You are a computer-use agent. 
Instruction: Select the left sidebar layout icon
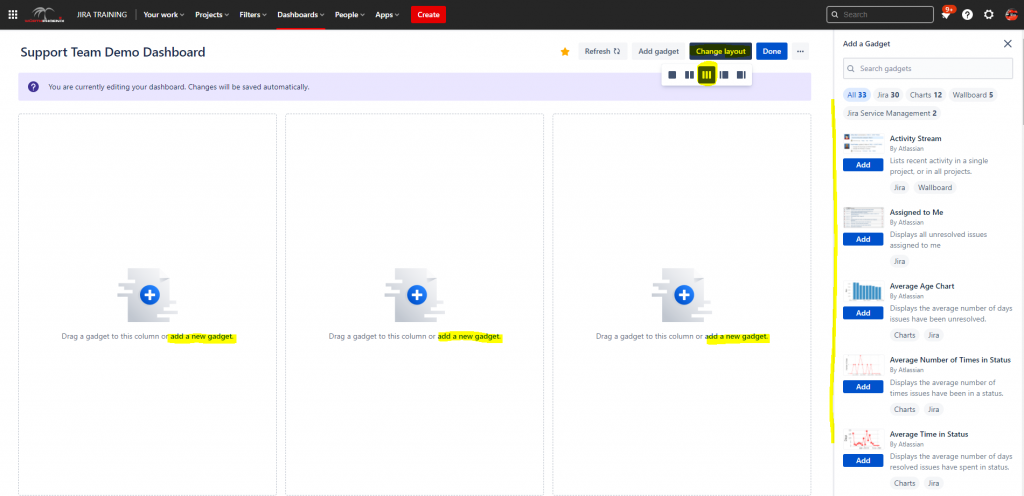coord(724,75)
